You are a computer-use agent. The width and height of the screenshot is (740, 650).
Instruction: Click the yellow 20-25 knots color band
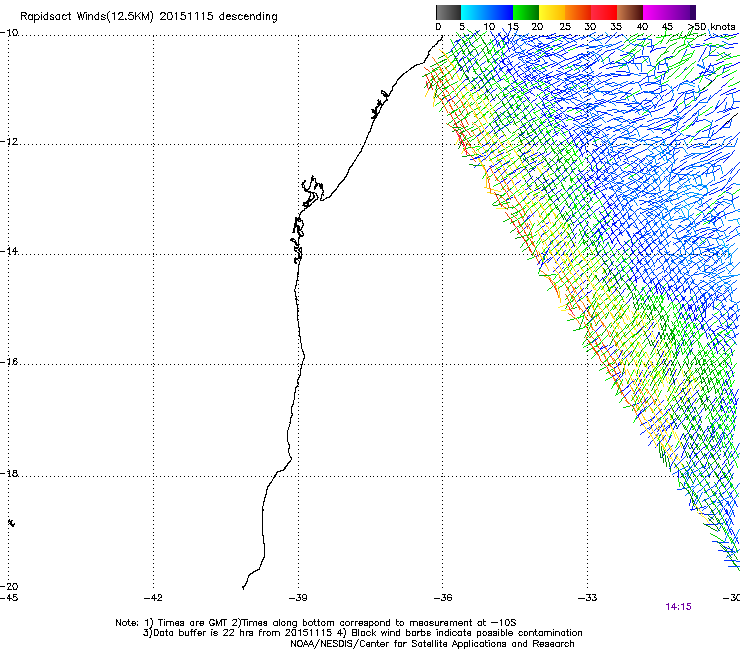tap(552, 12)
